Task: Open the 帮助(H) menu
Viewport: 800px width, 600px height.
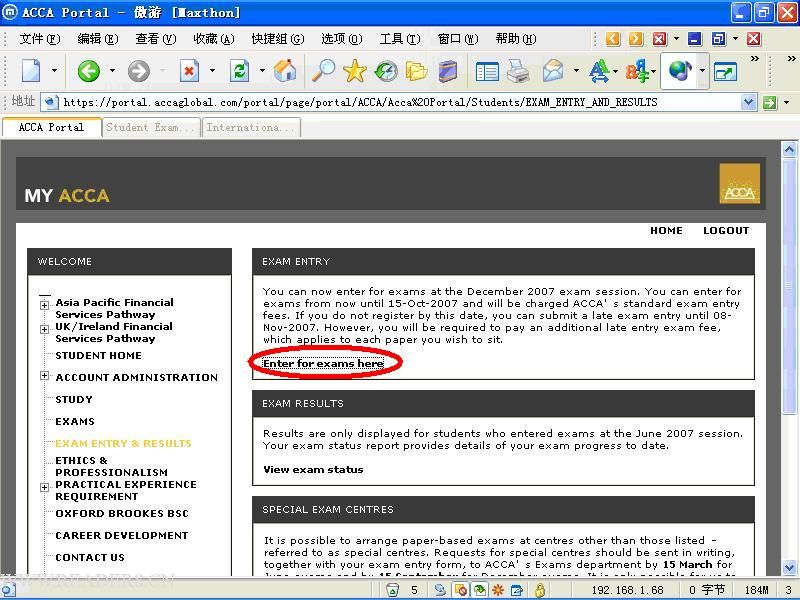Action: tap(516, 39)
